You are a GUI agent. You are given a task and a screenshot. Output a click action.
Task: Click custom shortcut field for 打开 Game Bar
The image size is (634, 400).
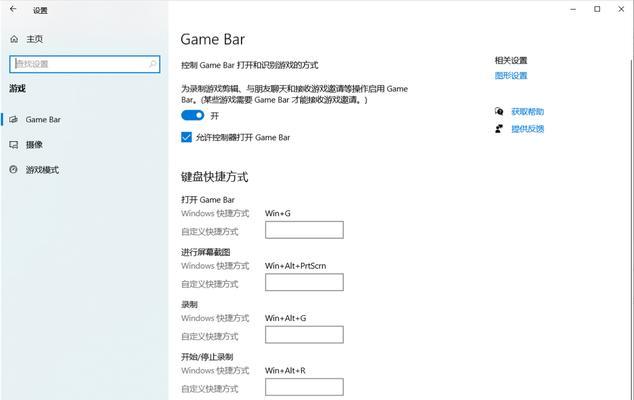(x=304, y=230)
